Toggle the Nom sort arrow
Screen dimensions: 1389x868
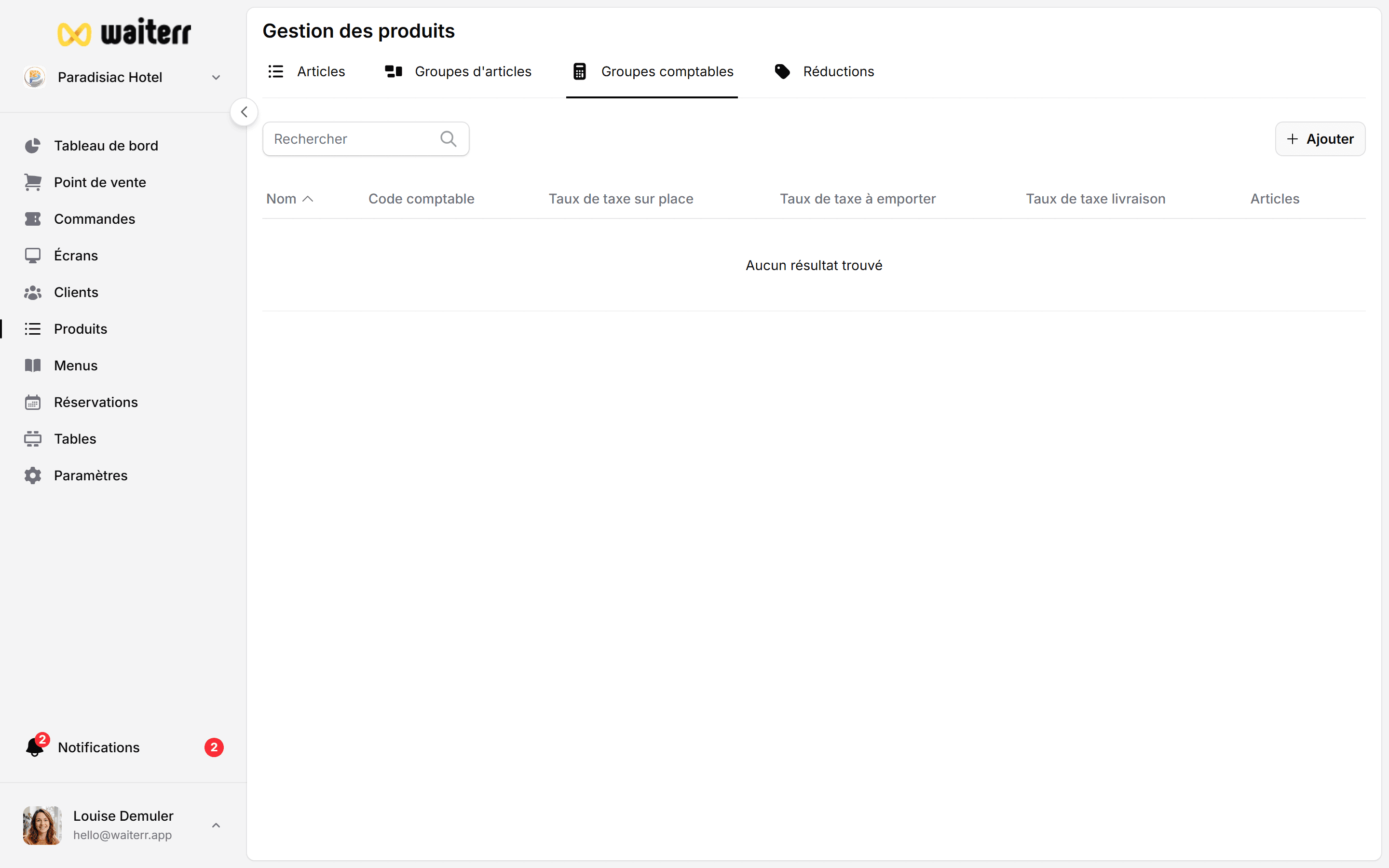tap(308, 199)
